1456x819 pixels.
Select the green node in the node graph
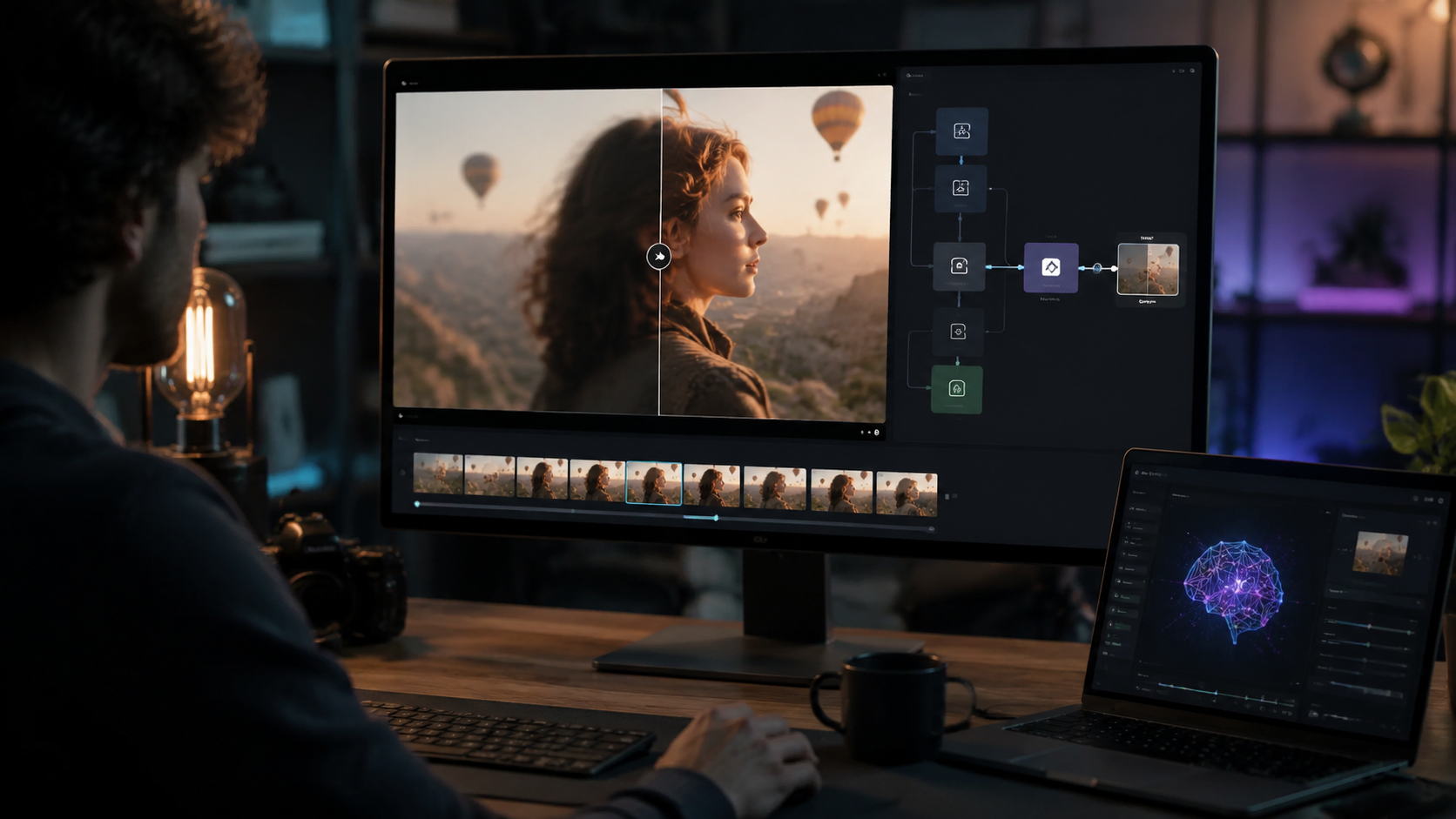coord(956,389)
